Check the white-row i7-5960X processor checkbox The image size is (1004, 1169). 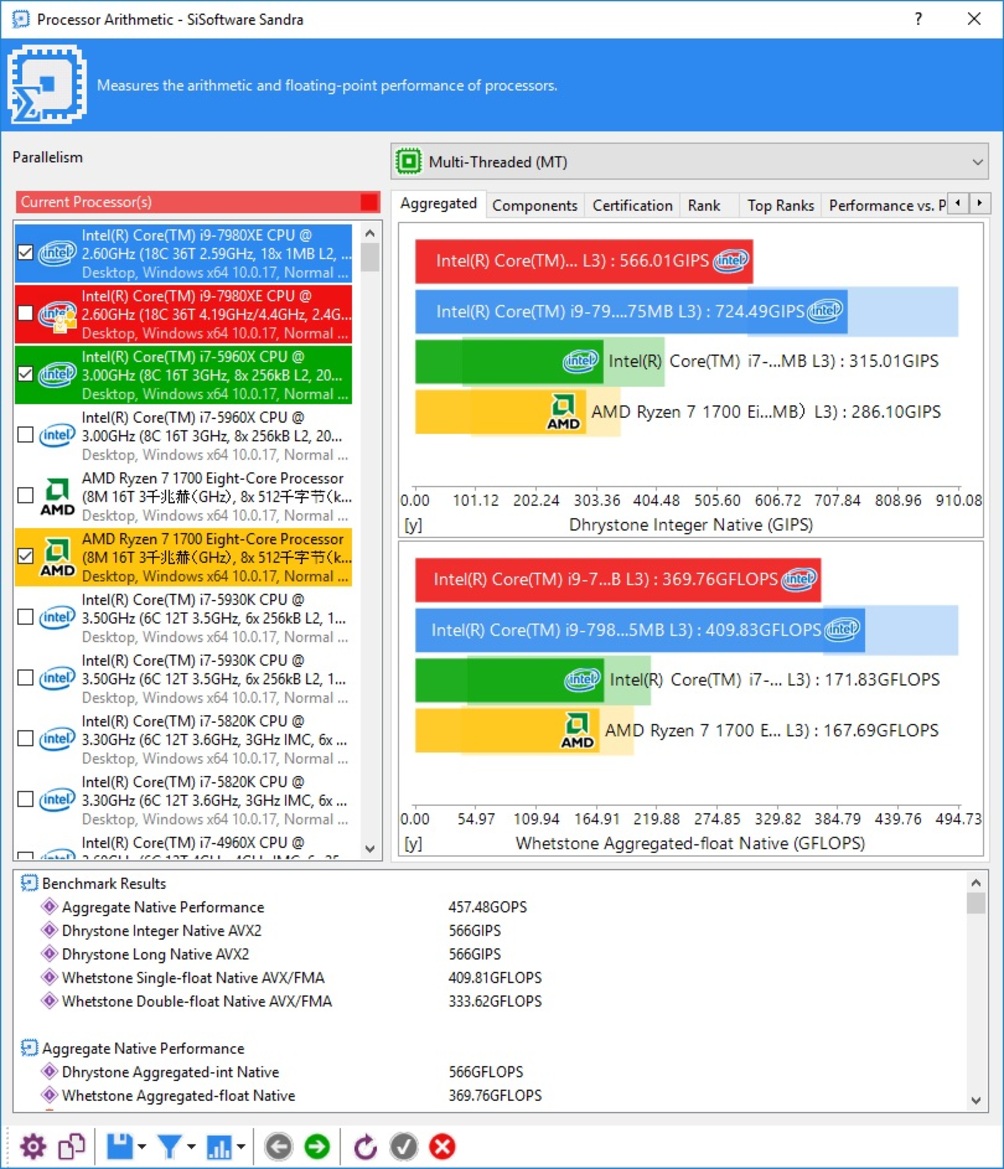coord(25,435)
